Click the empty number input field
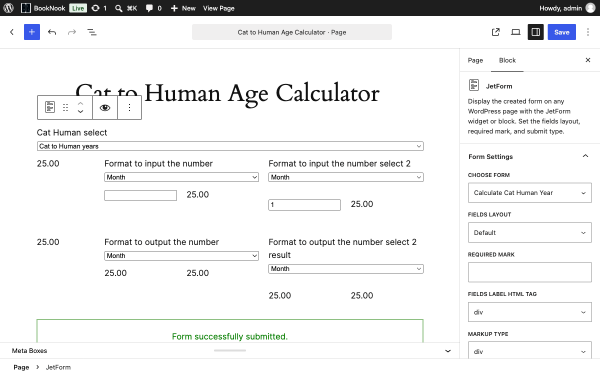 pyautogui.click(x=140, y=196)
